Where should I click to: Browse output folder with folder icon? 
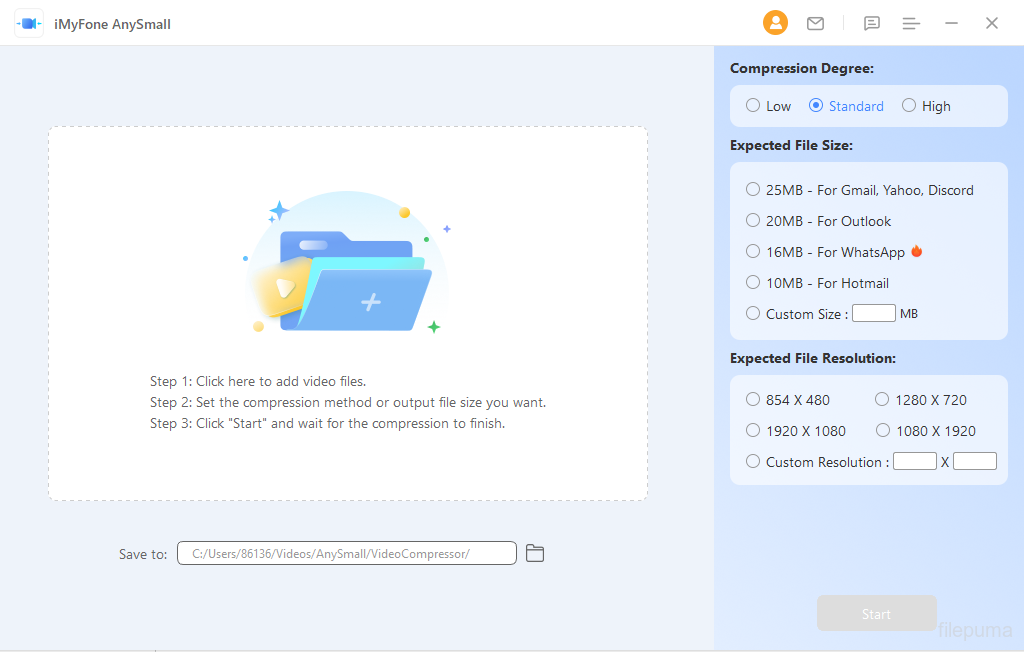(535, 553)
